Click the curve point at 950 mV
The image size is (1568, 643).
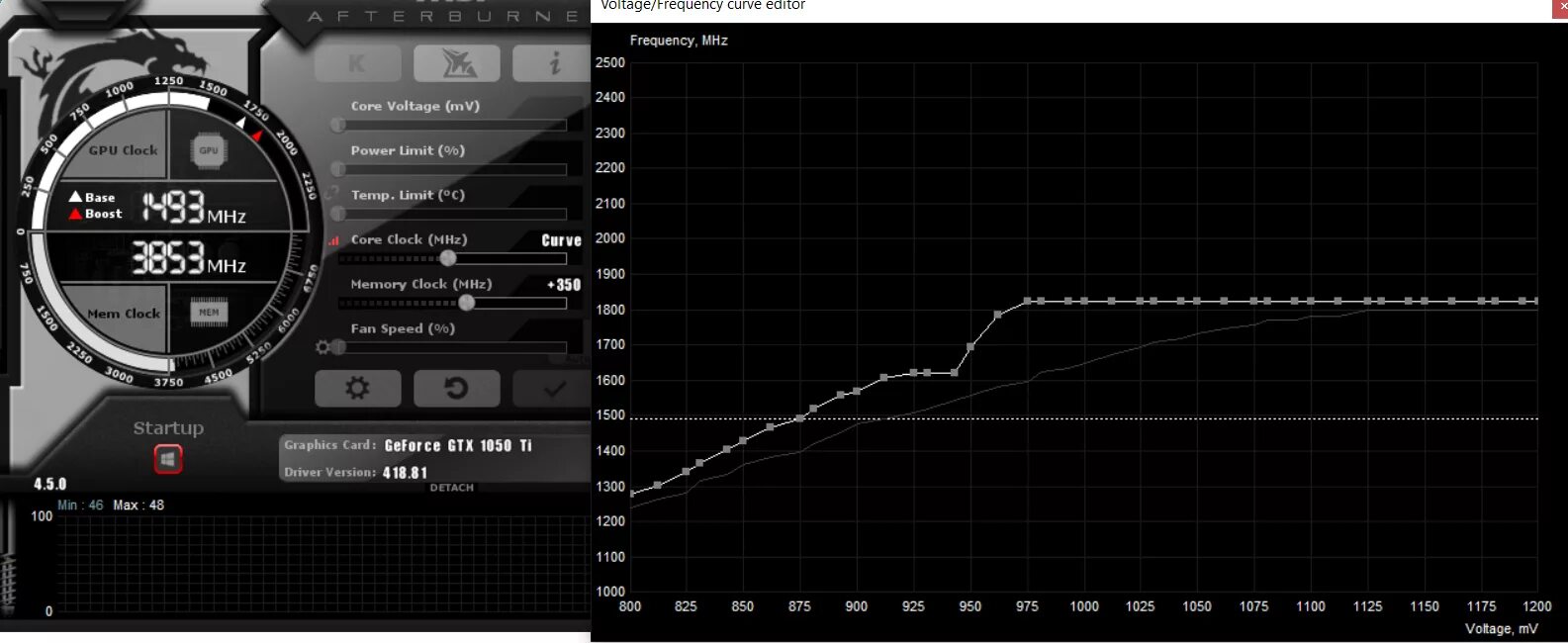[970, 346]
